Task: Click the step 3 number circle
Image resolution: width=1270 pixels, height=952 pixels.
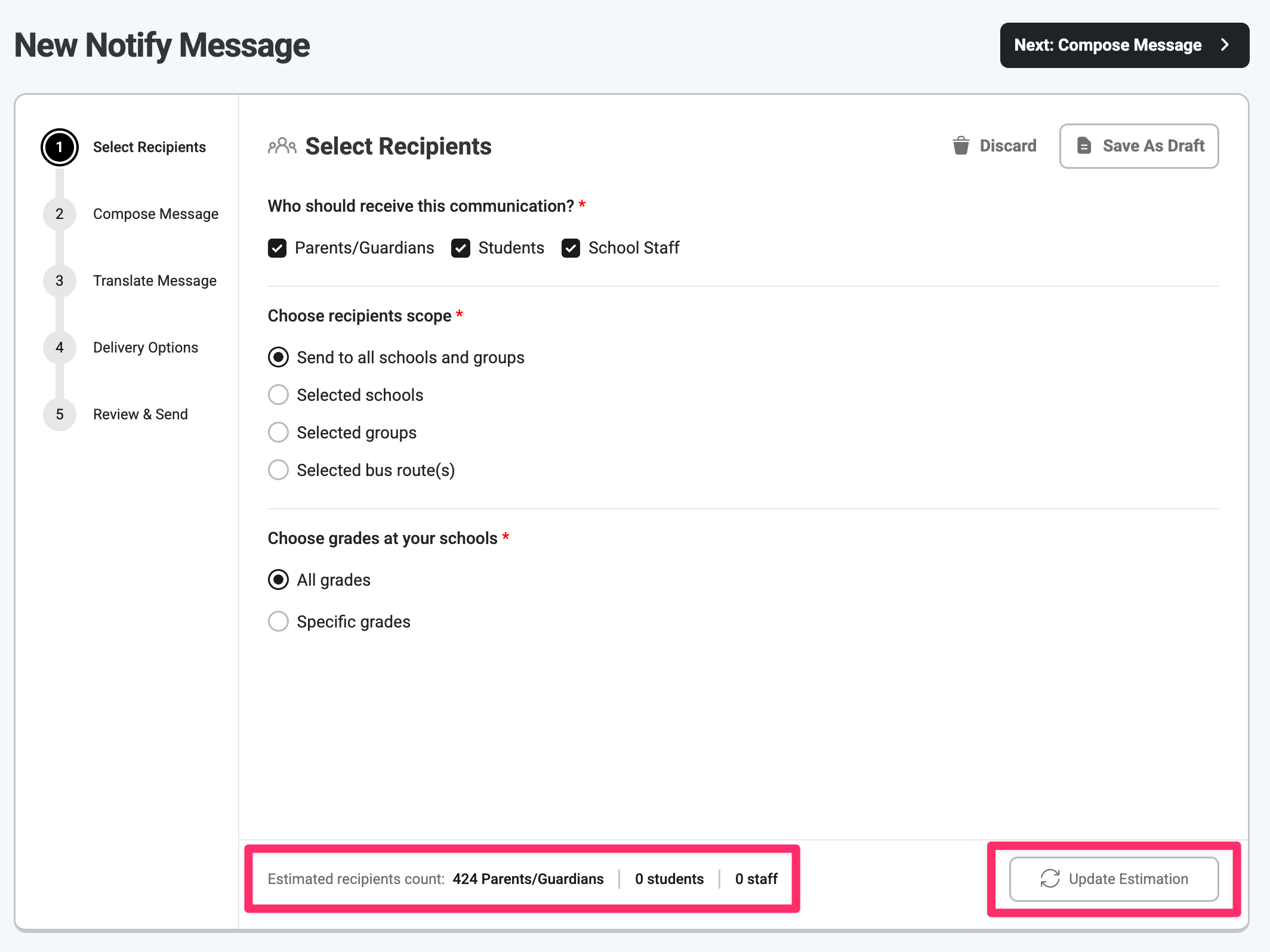Action: [60, 281]
